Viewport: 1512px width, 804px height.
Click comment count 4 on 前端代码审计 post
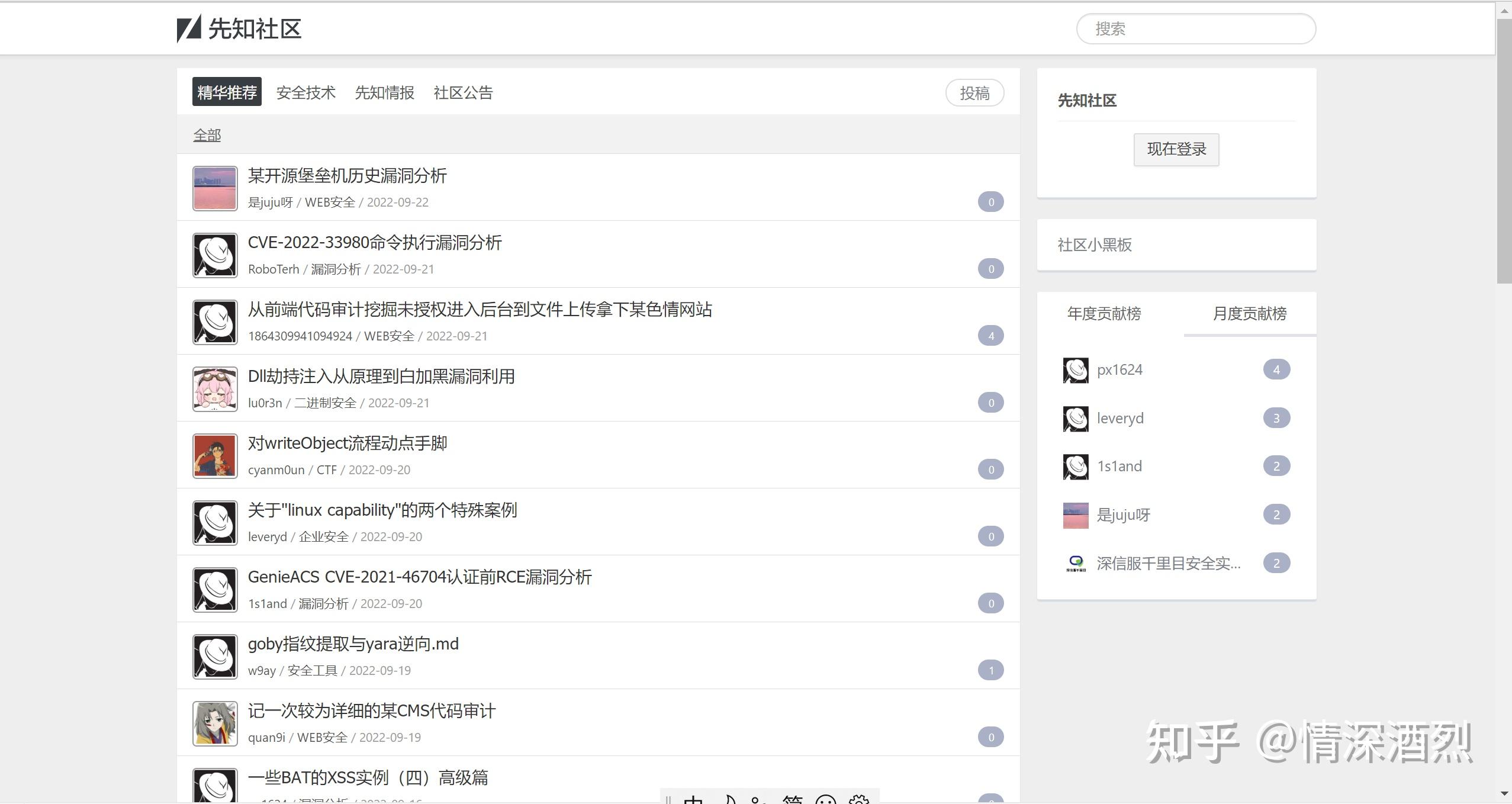coord(990,336)
